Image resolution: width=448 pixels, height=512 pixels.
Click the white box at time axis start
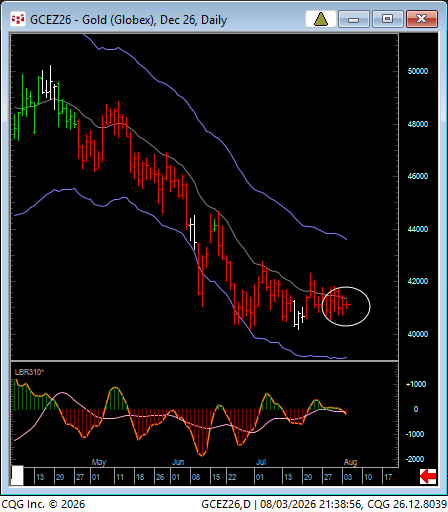coord(17,476)
